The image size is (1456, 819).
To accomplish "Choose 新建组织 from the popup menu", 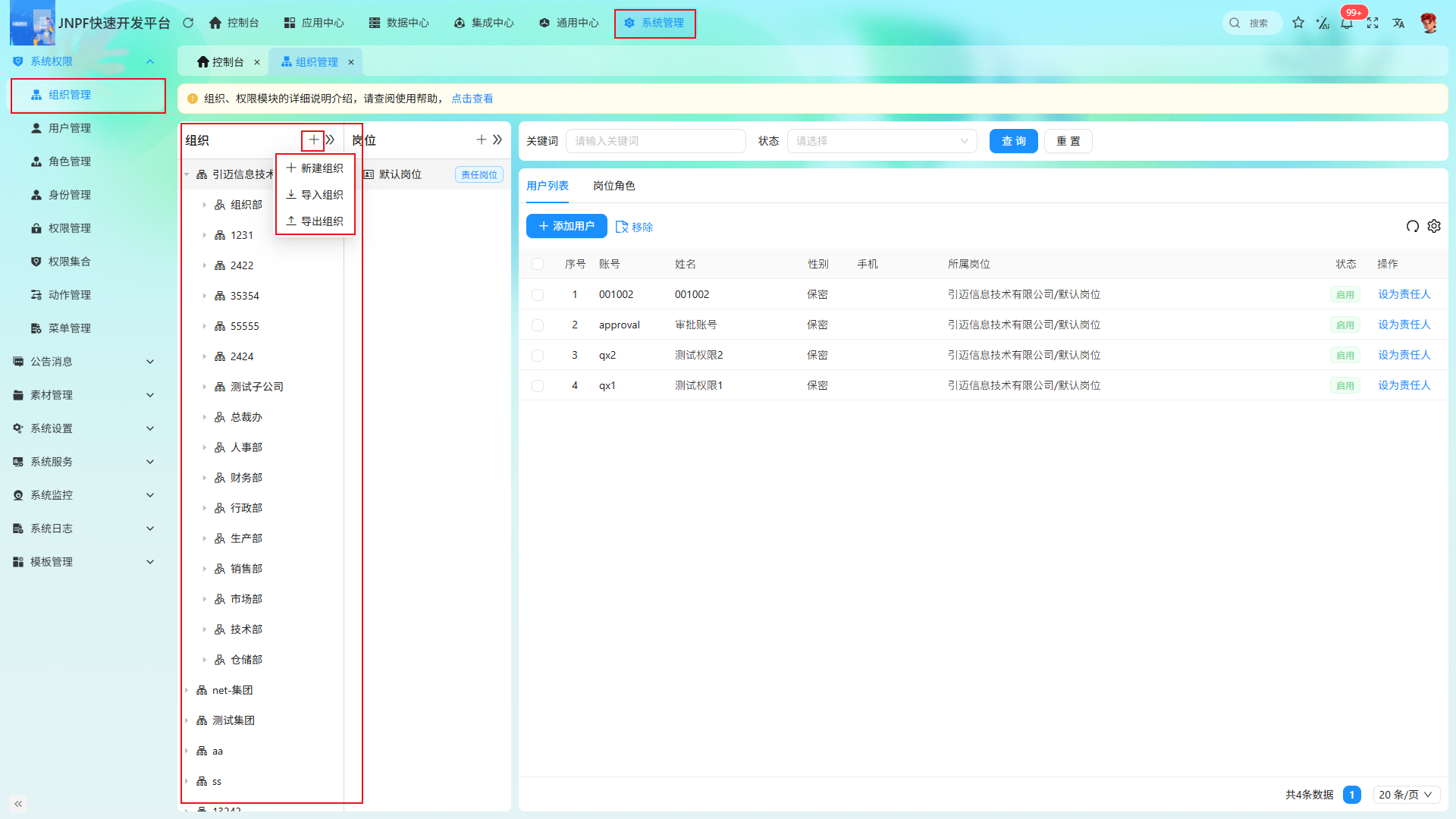I will point(315,168).
